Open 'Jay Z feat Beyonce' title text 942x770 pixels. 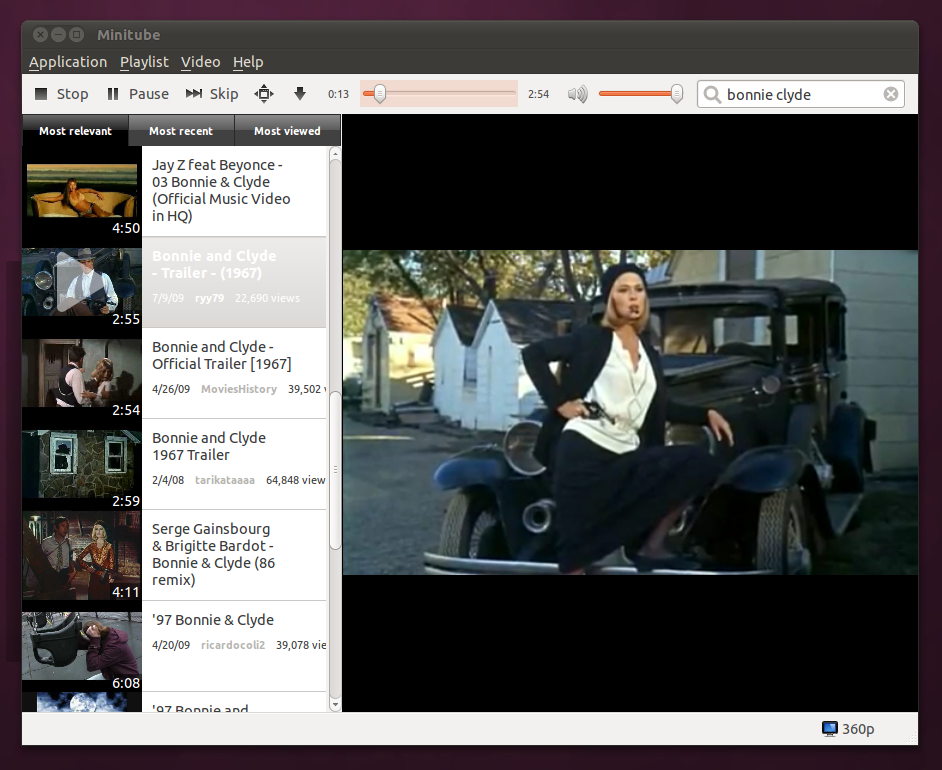click(x=220, y=190)
